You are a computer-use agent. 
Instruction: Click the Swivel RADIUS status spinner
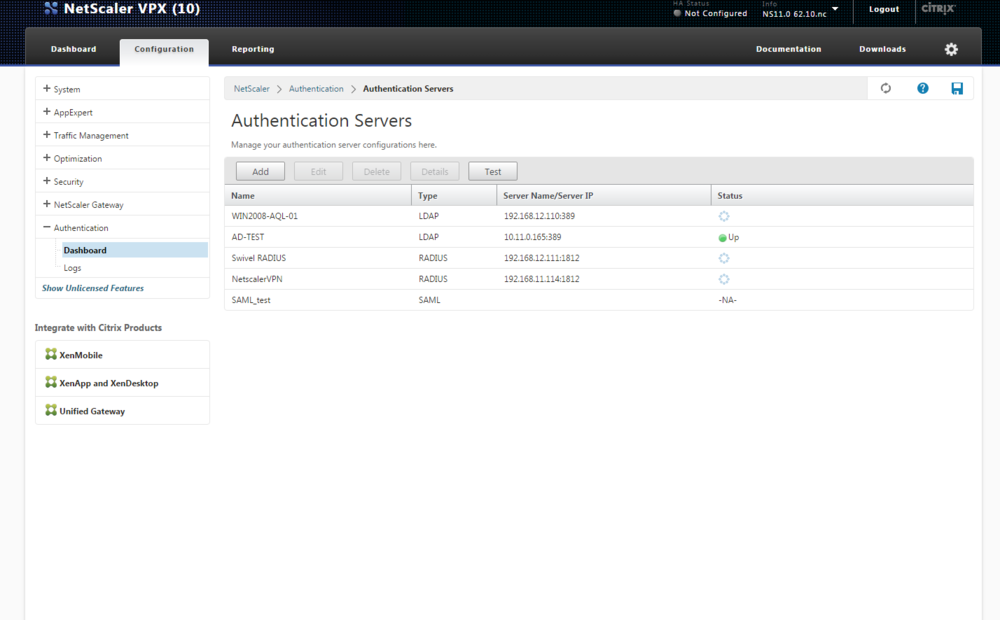tap(723, 258)
